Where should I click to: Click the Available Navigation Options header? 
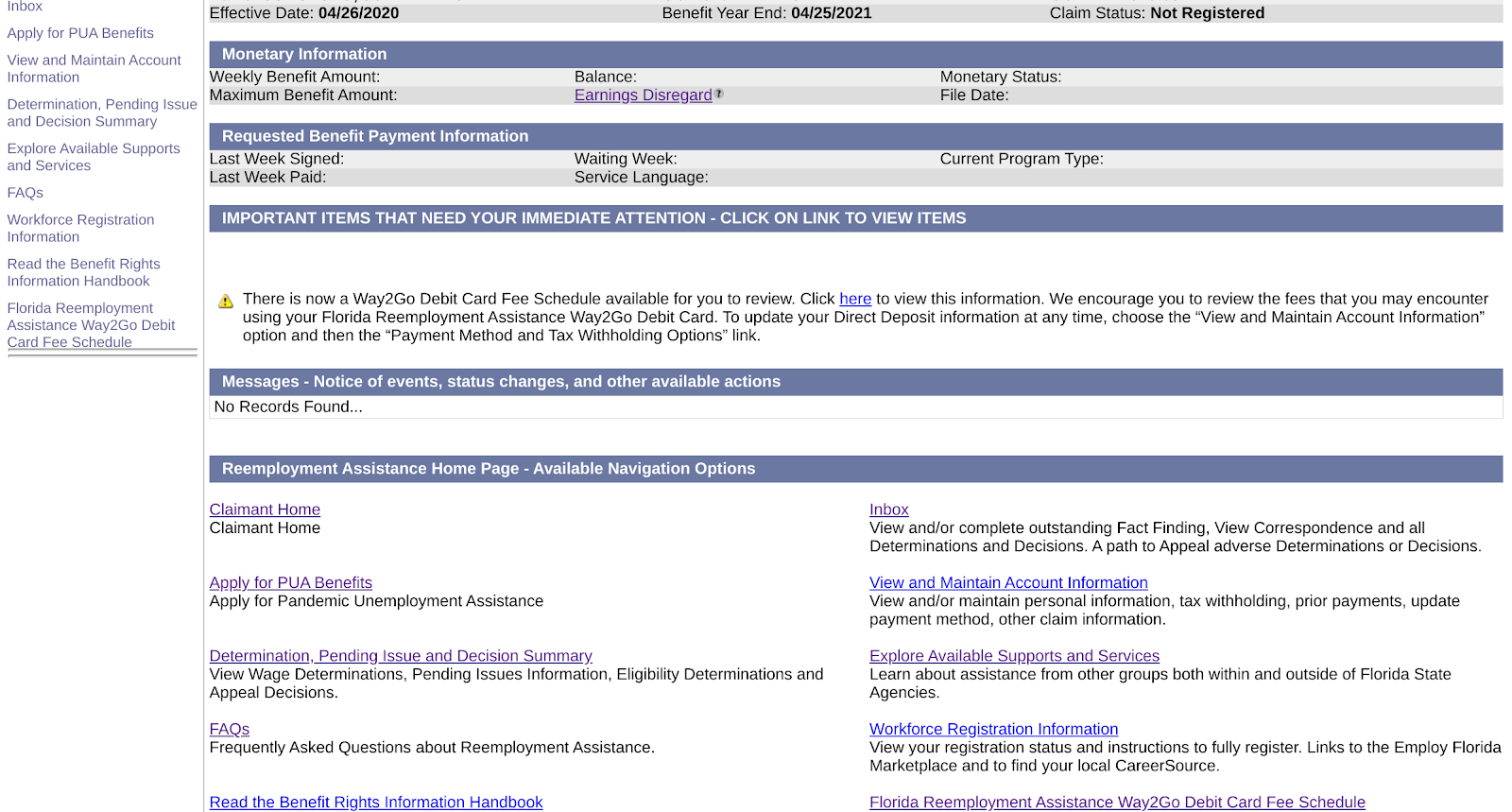[x=855, y=469]
